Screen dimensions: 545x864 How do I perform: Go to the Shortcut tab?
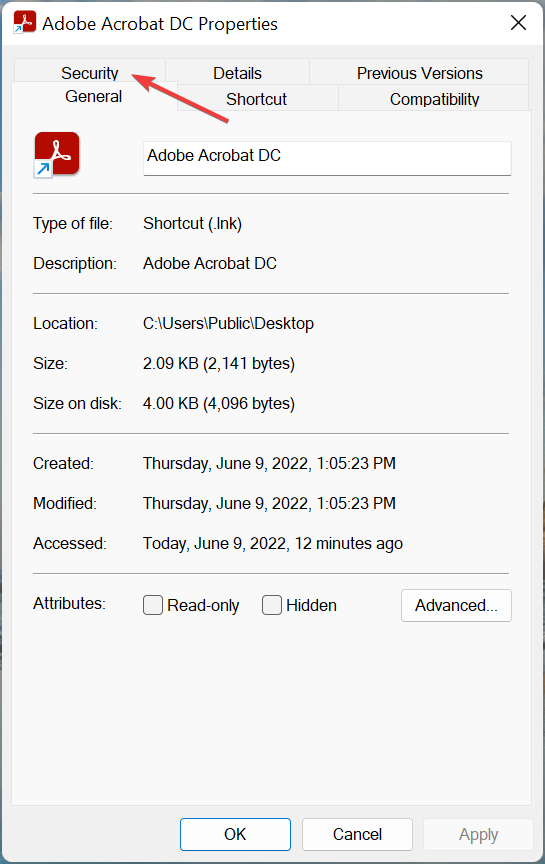257,99
